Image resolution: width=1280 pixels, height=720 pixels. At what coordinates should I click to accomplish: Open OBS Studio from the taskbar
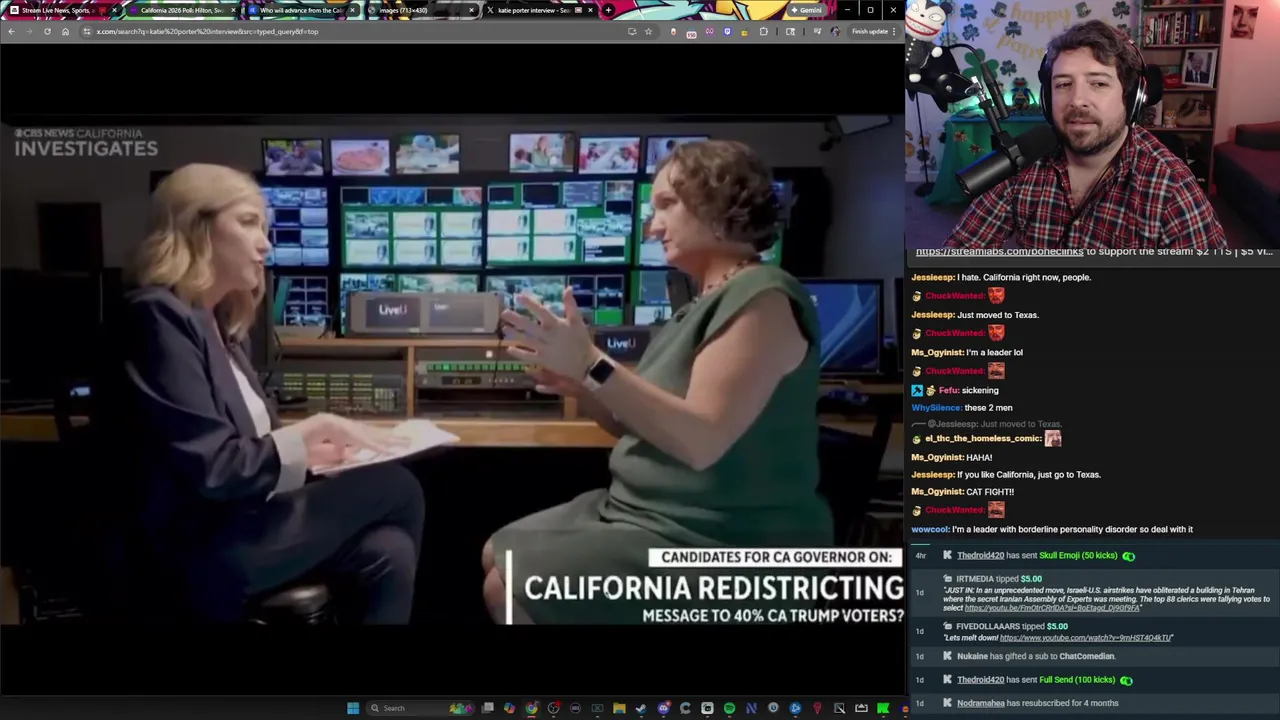(x=554, y=708)
